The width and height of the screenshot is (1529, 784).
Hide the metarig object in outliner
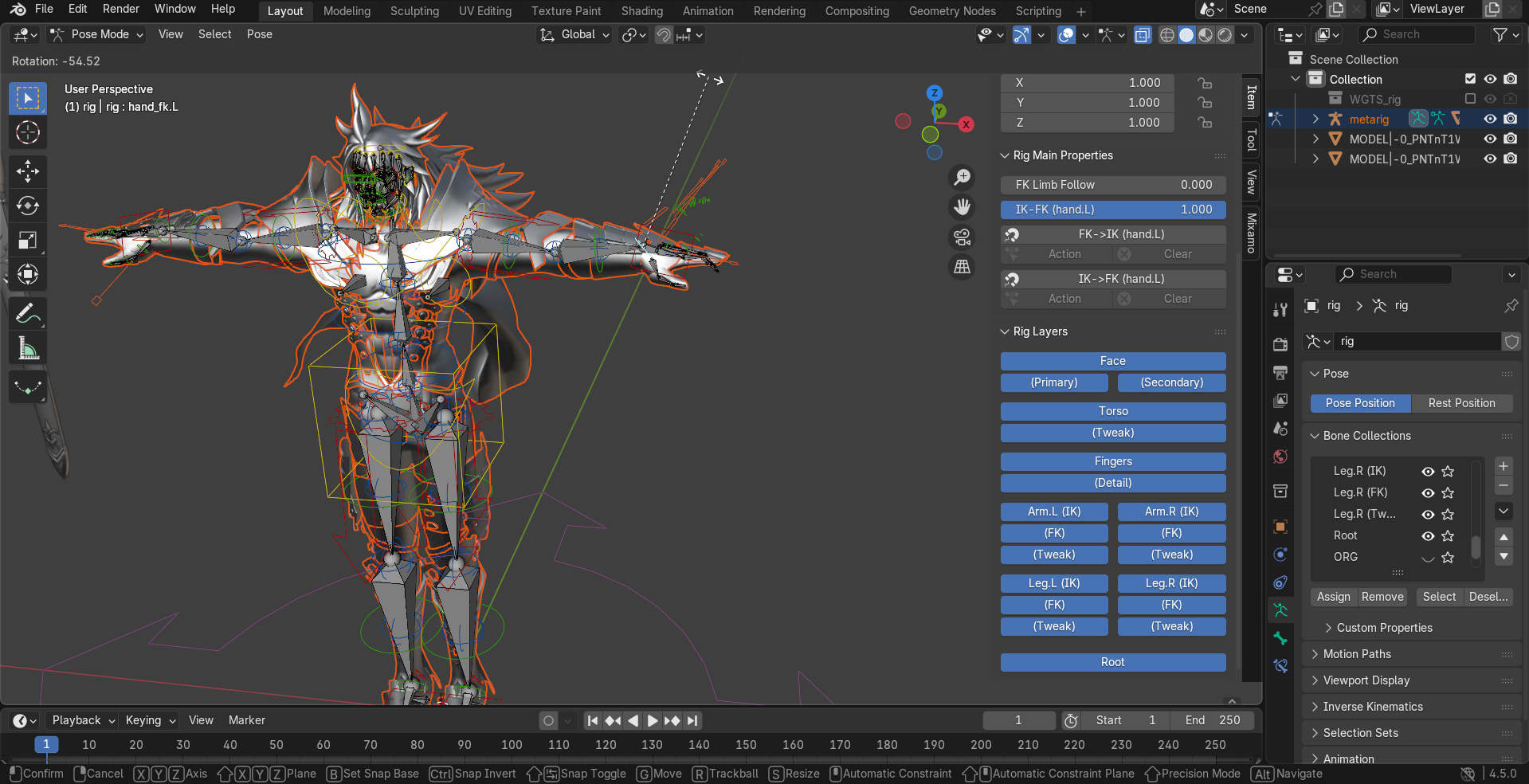pyautogui.click(x=1489, y=119)
